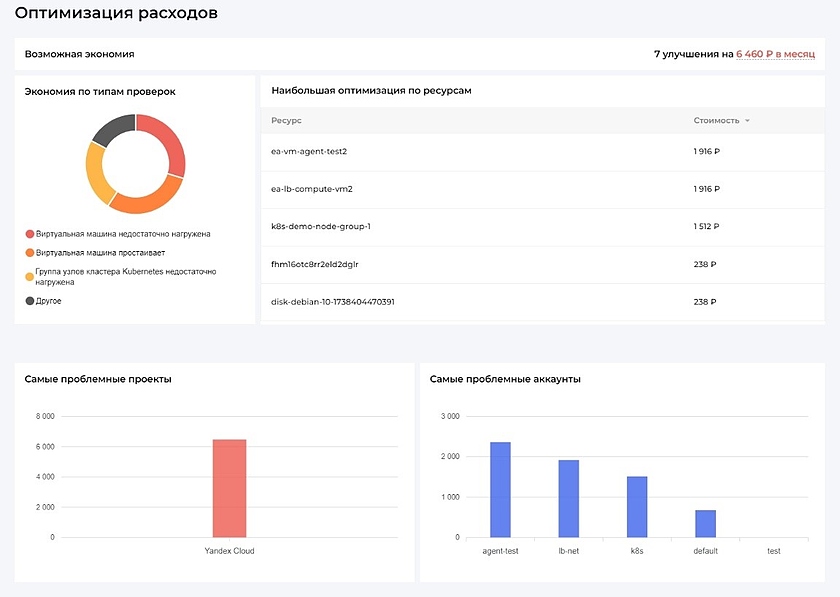Open resource fhm16otc8rr2eld2dglr
The height and width of the screenshot is (597, 840).
pos(314,264)
